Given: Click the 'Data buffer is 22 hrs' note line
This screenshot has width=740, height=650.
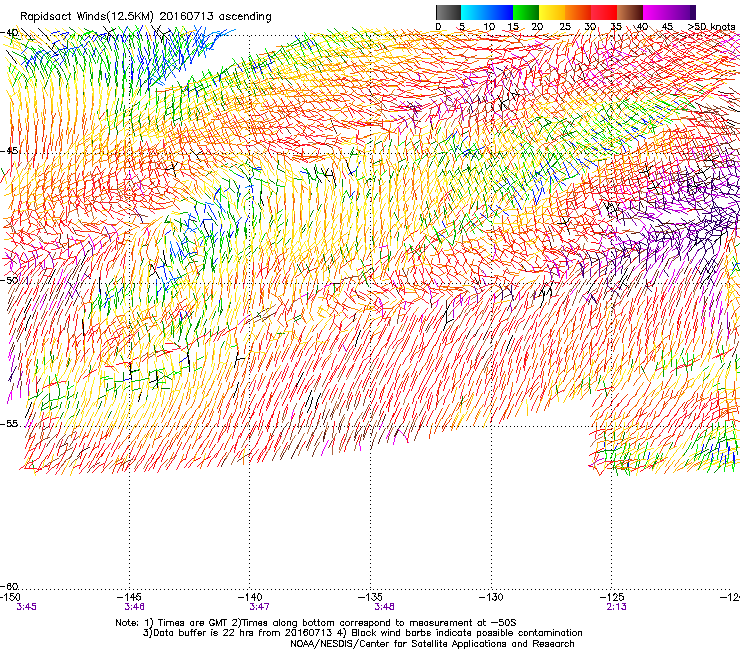Looking at the screenshot, I should tap(362, 633).
